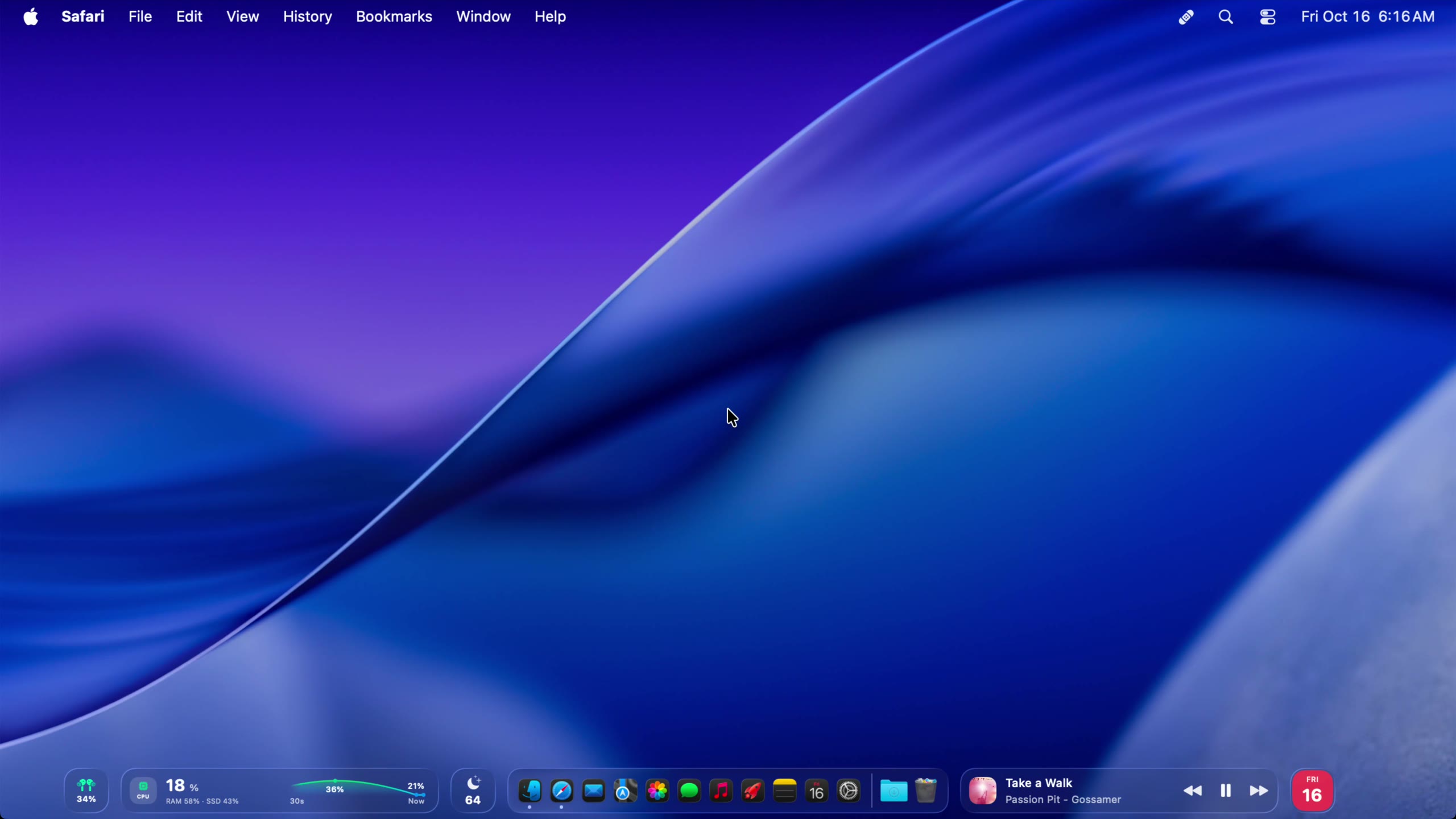Open the Calendar app in dock
Screen dimensions: 1456x819
pyautogui.click(x=817, y=791)
